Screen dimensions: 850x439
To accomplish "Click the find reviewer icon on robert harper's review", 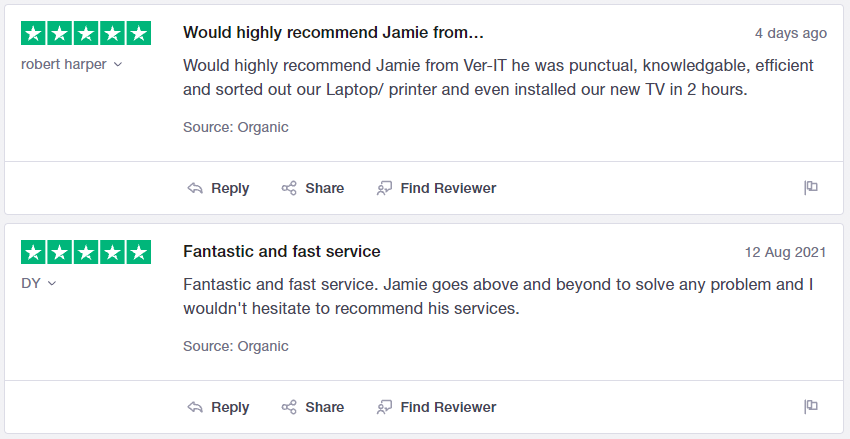I will [384, 188].
